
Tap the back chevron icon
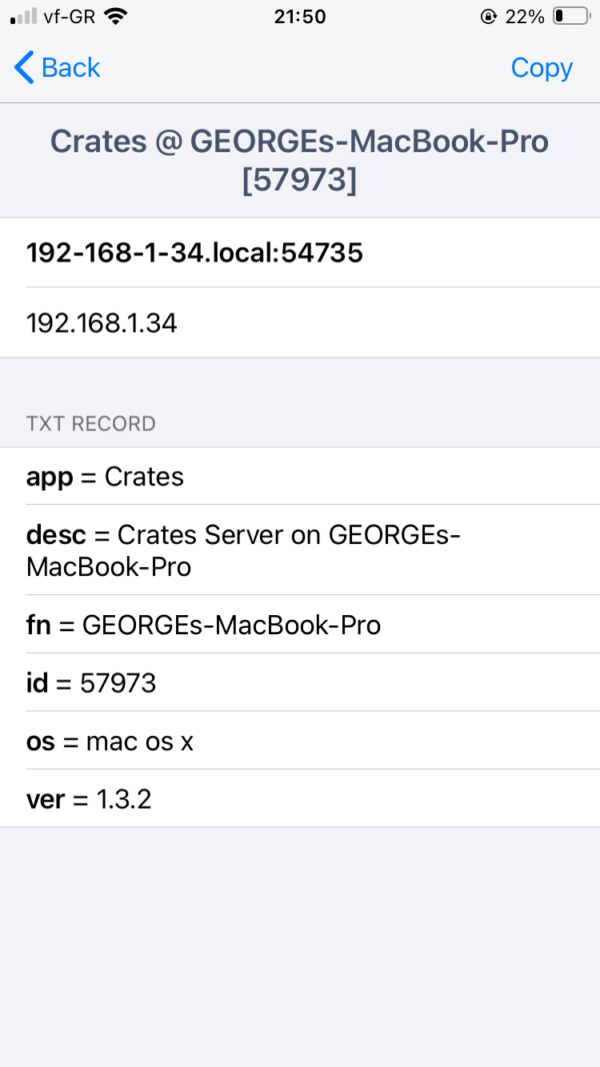pyautogui.click(x=21, y=68)
